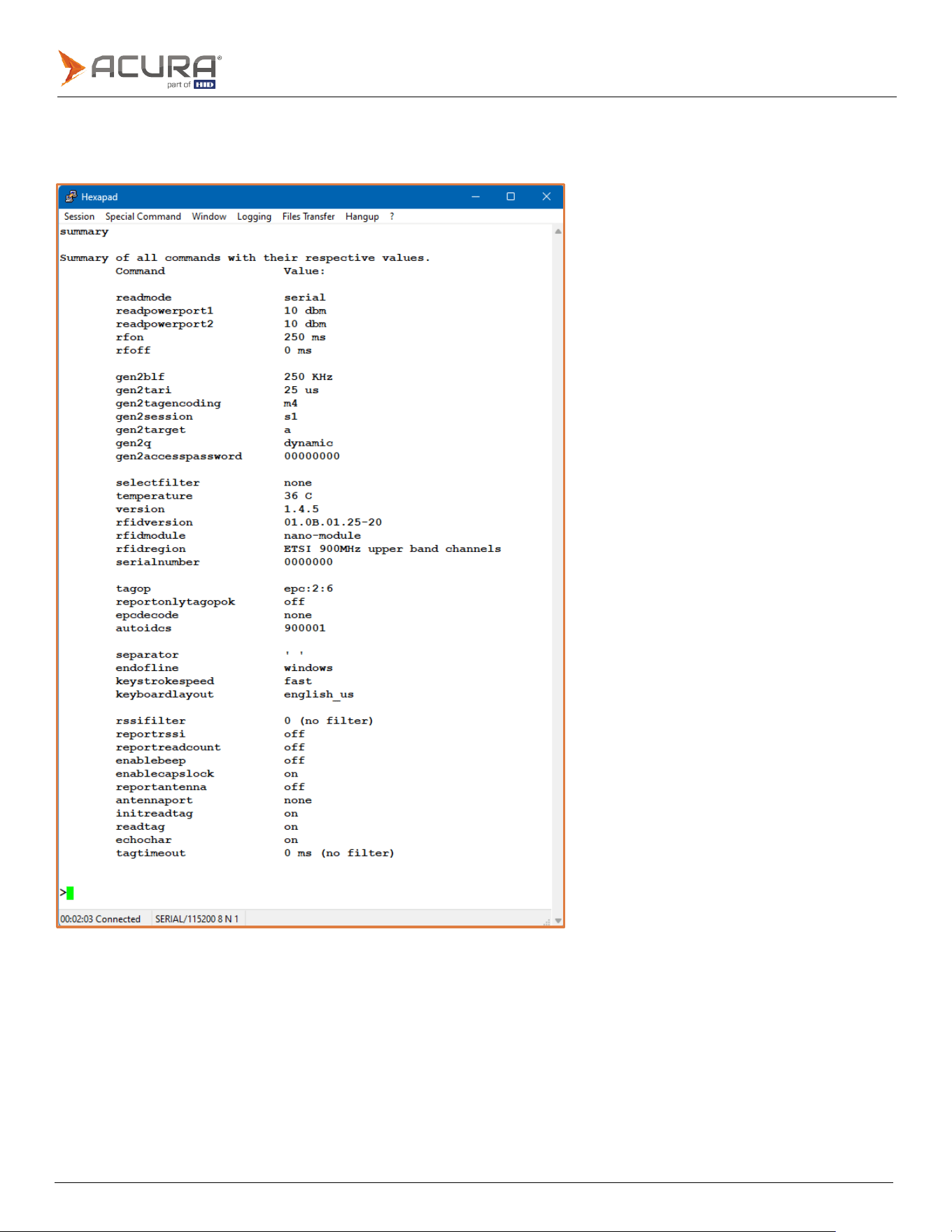The width and height of the screenshot is (952, 1232).
Task: Click the 'enablebeep' command text
Action: (150, 761)
